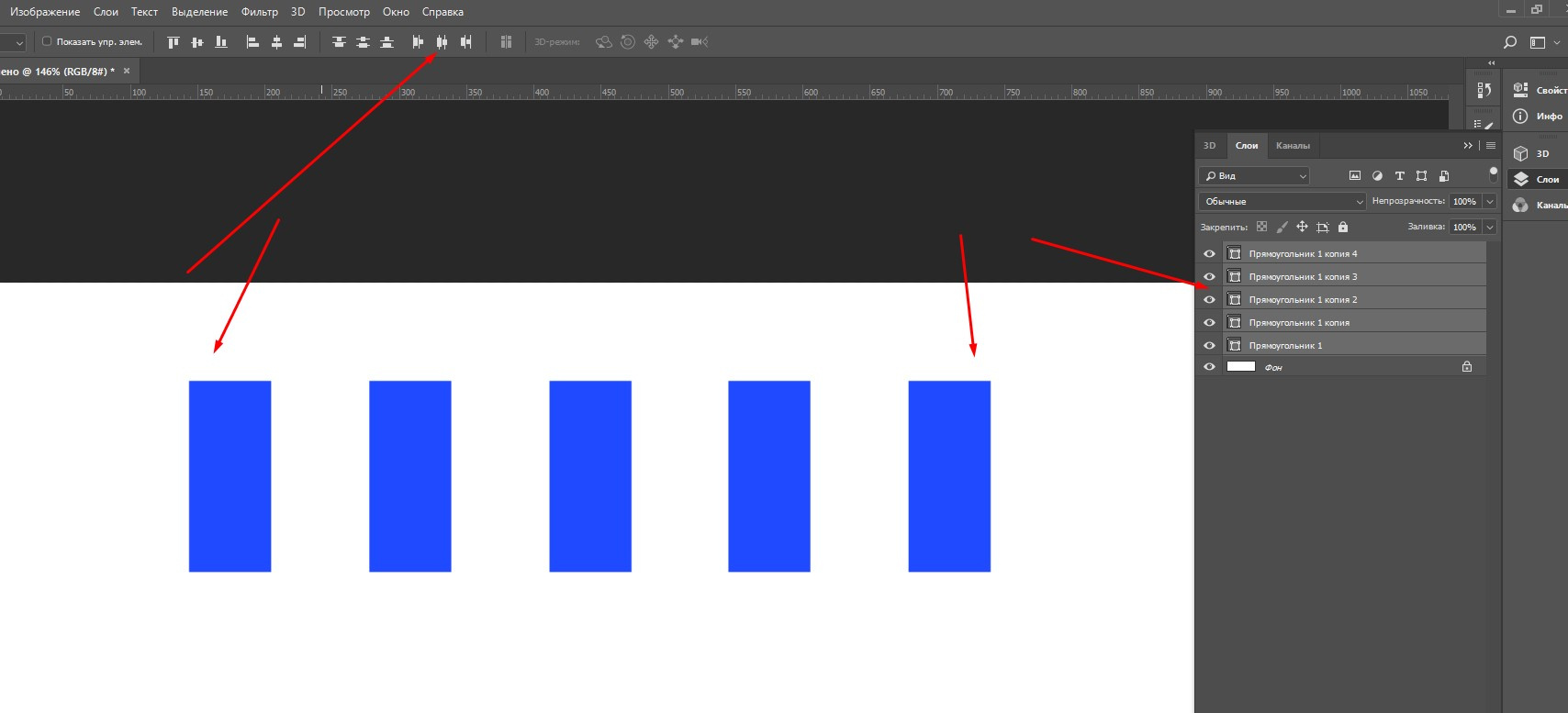This screenshot has height=713, width=1568.
Task: Collapse the Layers panel group with double chevron
Action: click(1467, 146)
